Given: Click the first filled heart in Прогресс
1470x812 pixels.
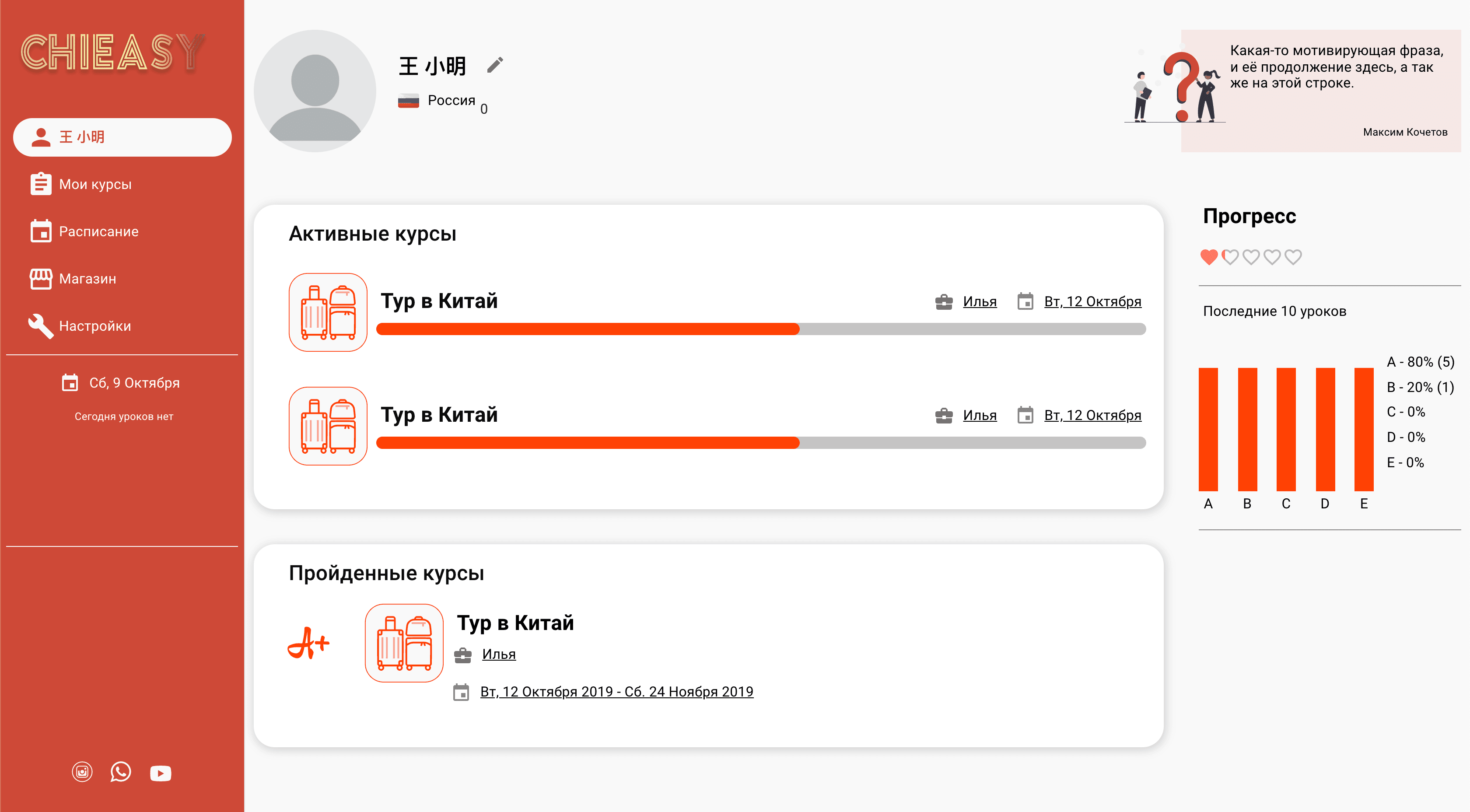Looking at the screenshot, I should pos(1209,257).
